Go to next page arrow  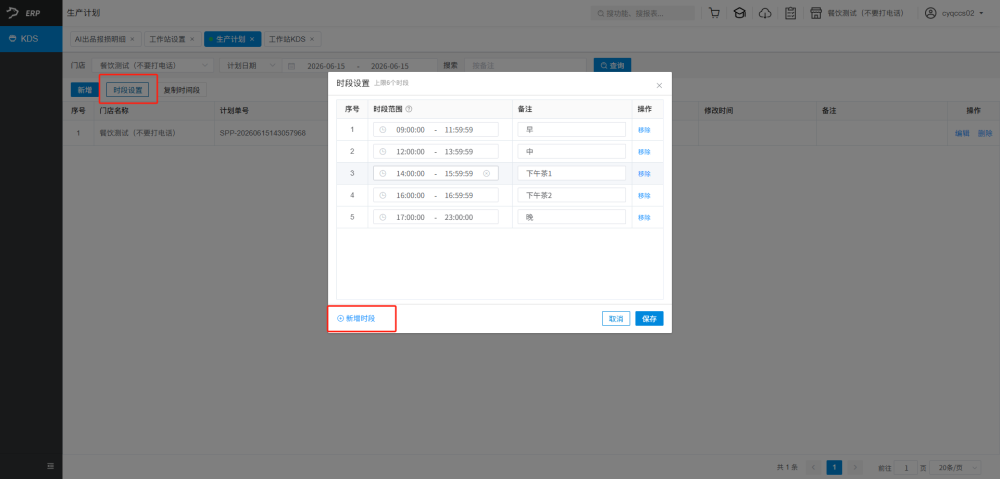point(855,468)
